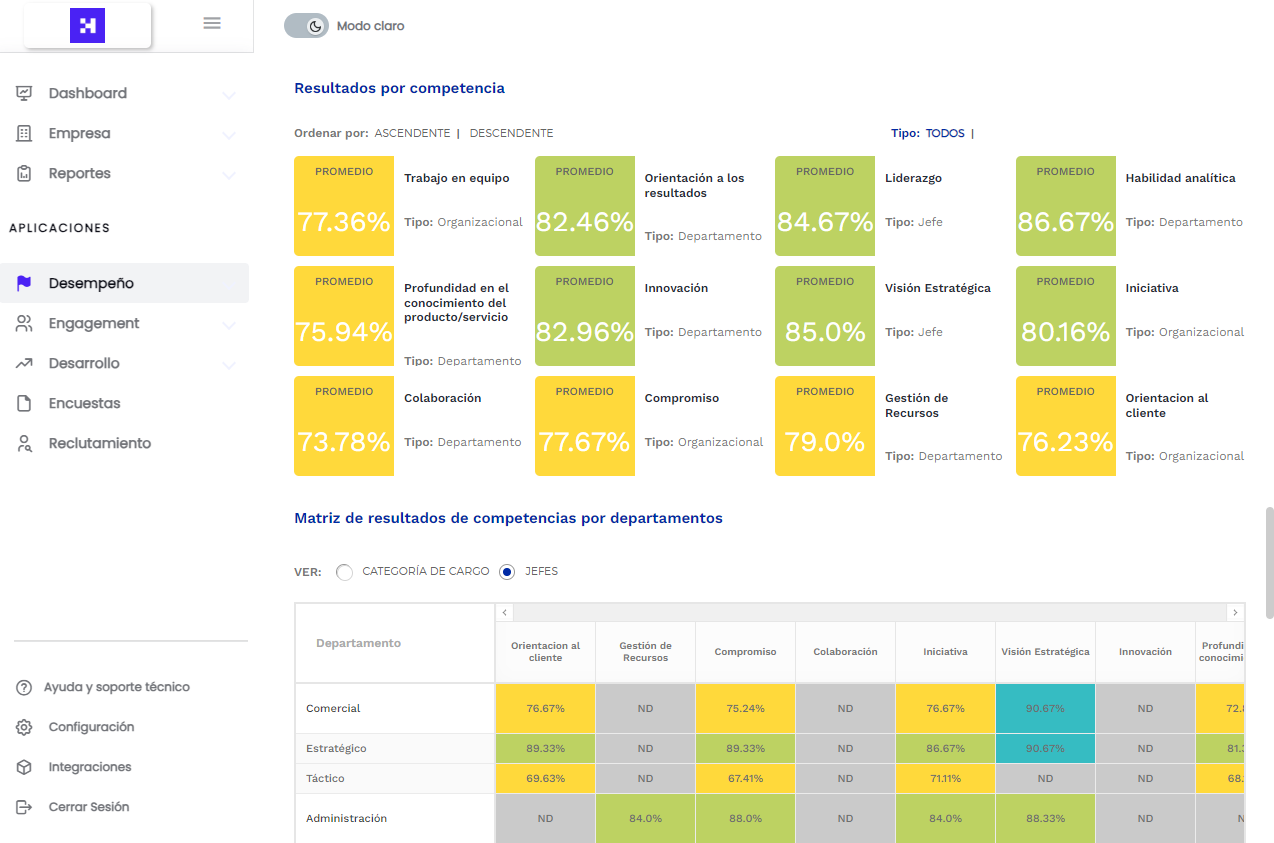This screenshot has height=843, width=1274.
Task: Select the JEFES radio button
Action: click(509, 571)
